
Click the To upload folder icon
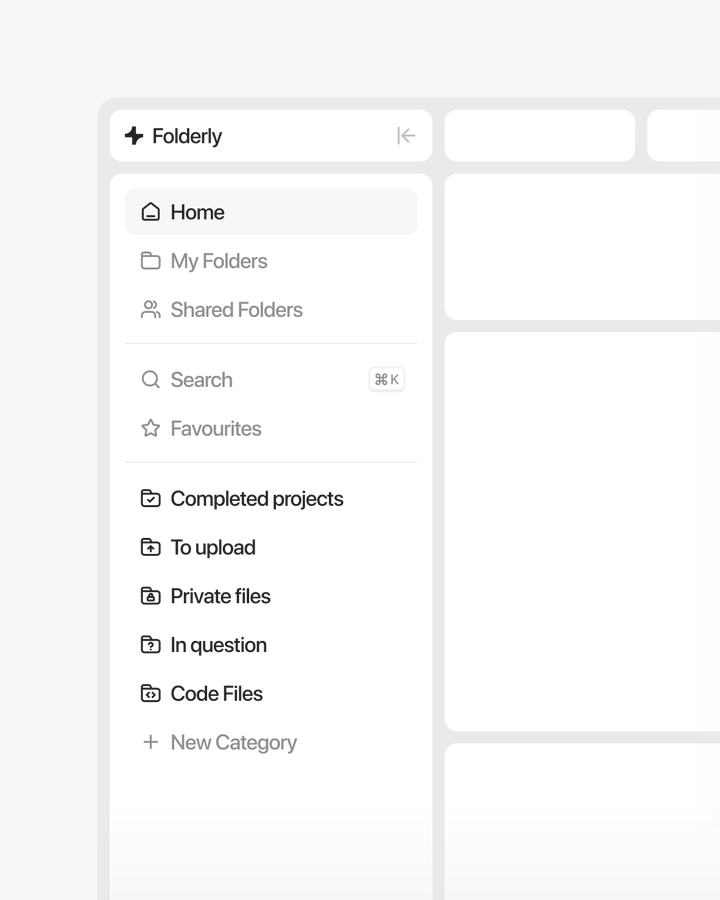(151, 548)
